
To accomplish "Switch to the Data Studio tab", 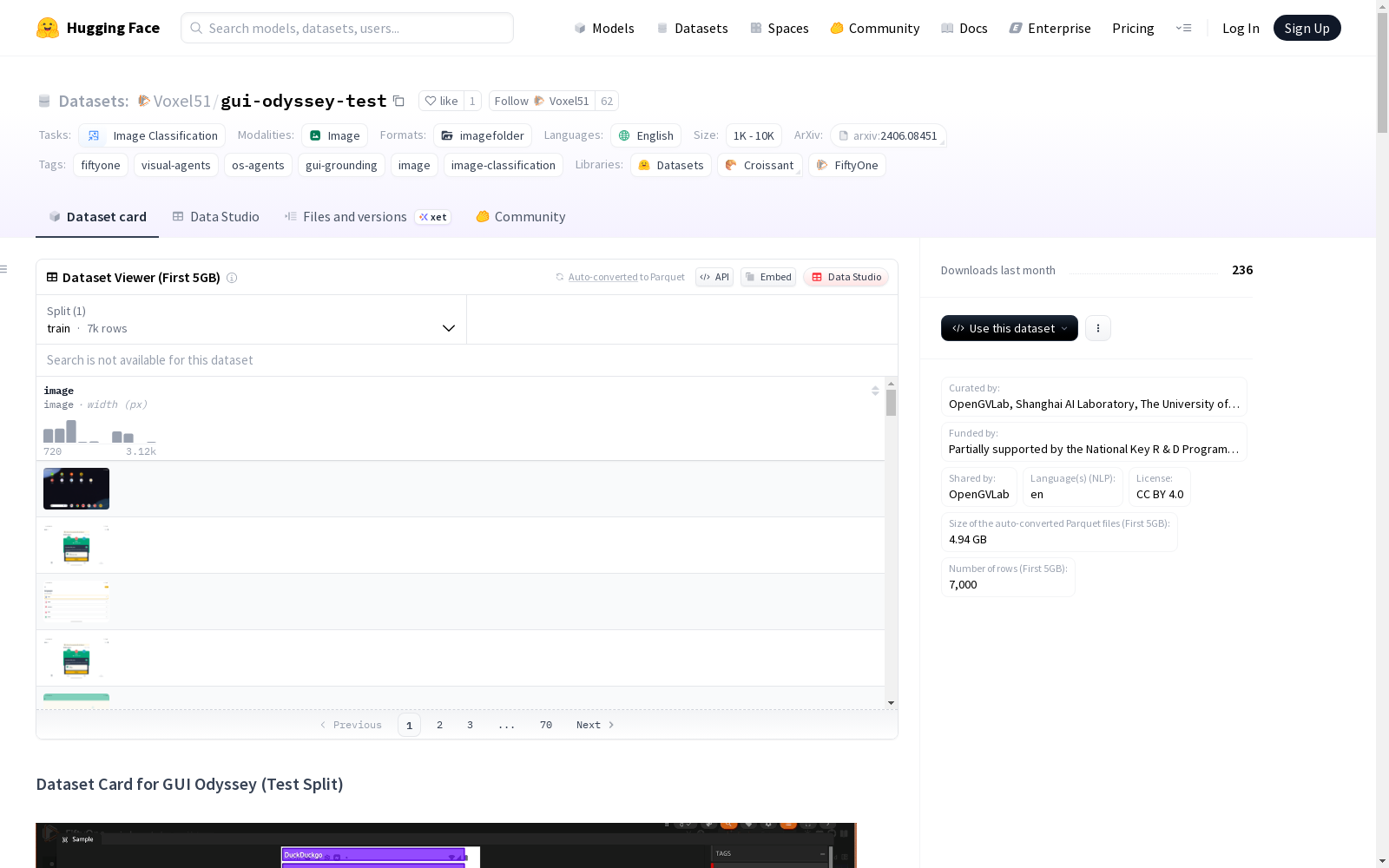I will (x=216, y=217).
